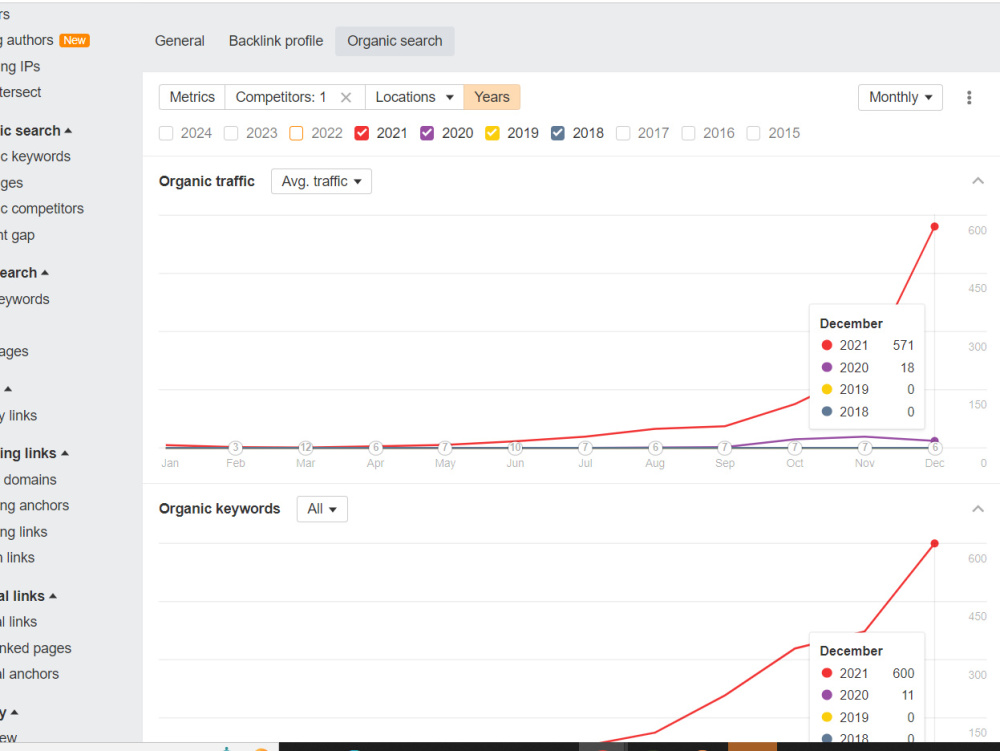Screen dimensions: 1000x751
Task: Click the August timeline marker 6
Action: pyautogui.click(x=655, y=448)
